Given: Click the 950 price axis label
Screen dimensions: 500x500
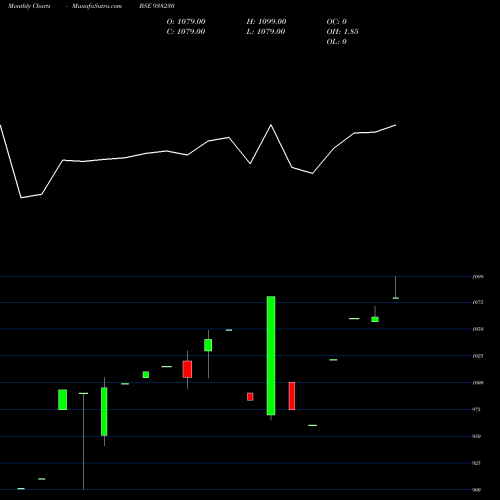Looking at the screenshot, I should 477,436.
